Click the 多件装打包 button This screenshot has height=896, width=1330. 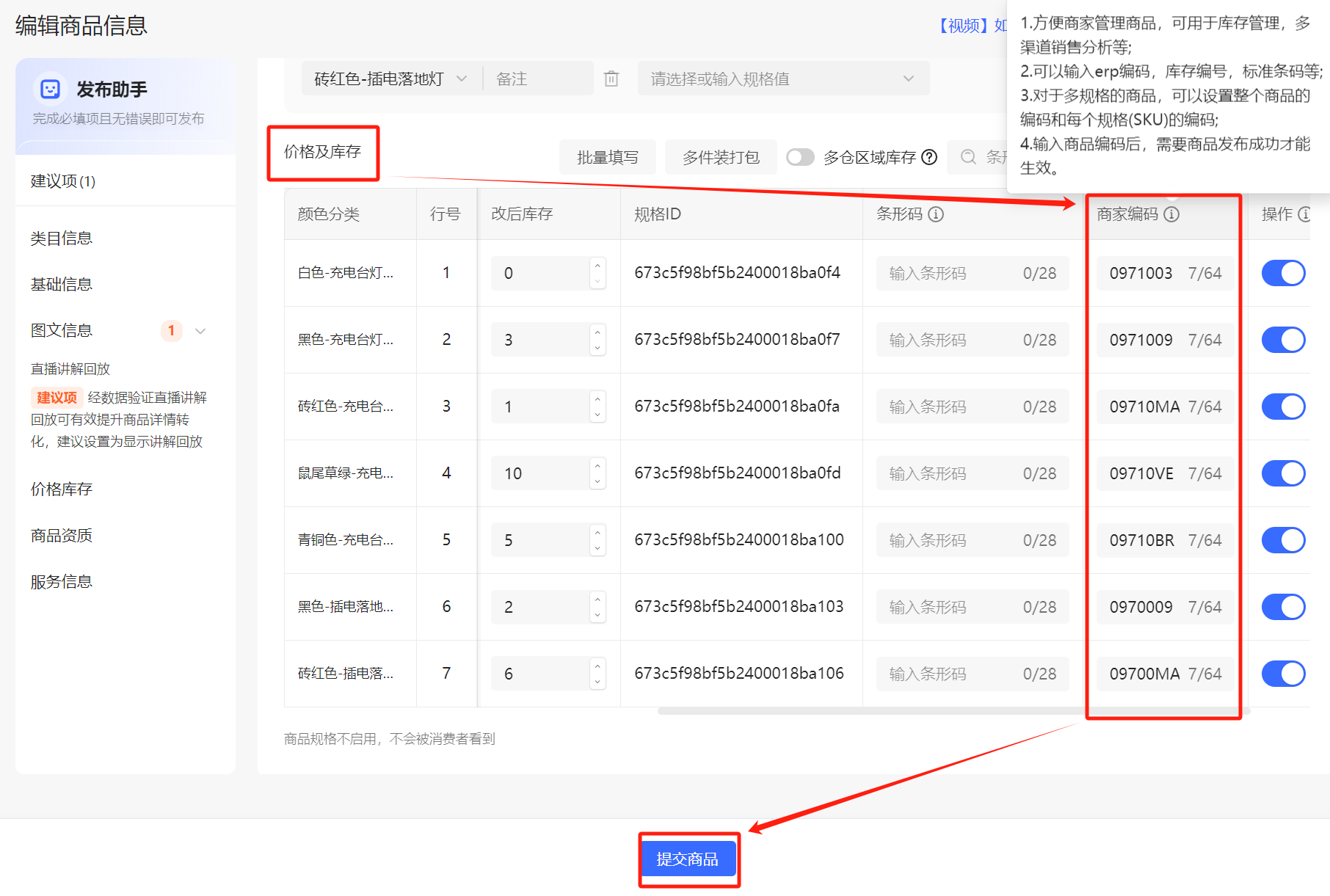point(721,157)
